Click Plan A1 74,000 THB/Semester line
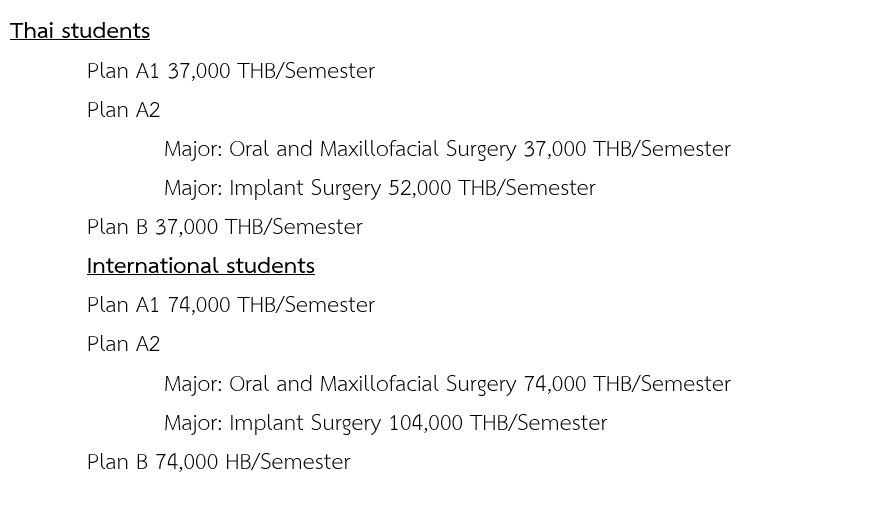878x516 pixels. pyautogui.click(x=231, y=305)
